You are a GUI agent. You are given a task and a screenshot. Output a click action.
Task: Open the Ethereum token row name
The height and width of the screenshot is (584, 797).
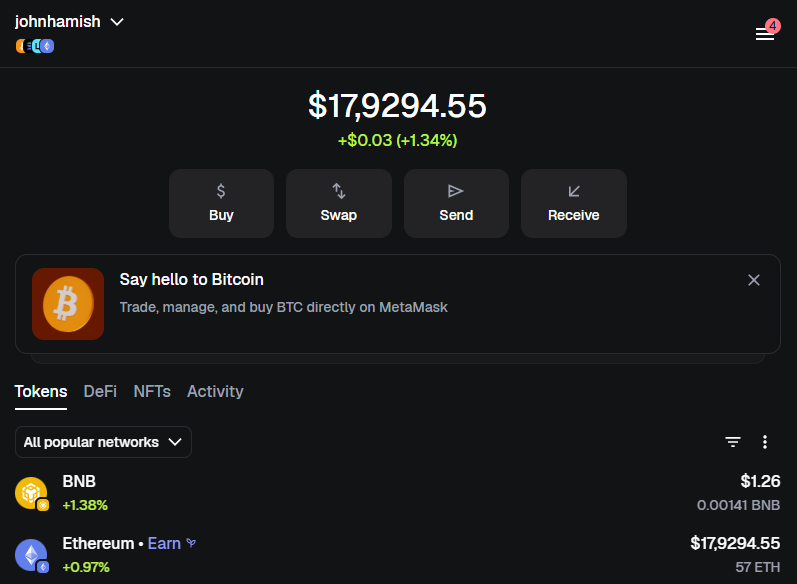click(98, 543)
